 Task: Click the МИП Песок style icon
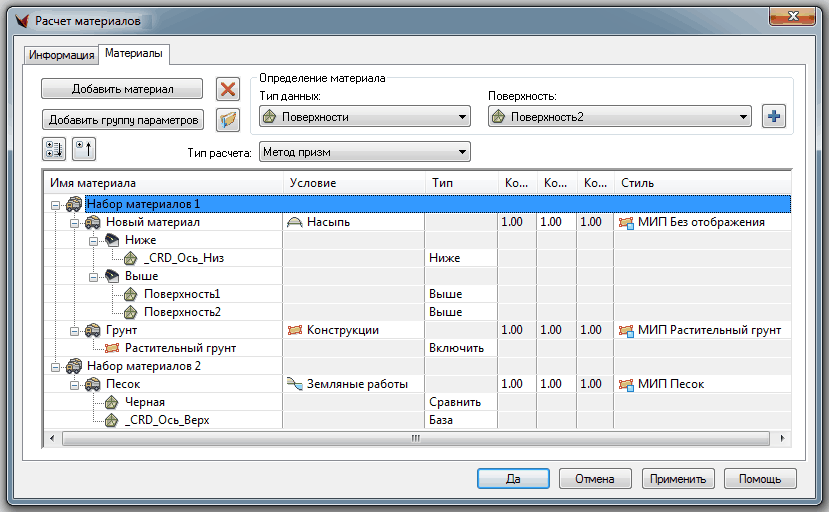click(x=627, y=384)
